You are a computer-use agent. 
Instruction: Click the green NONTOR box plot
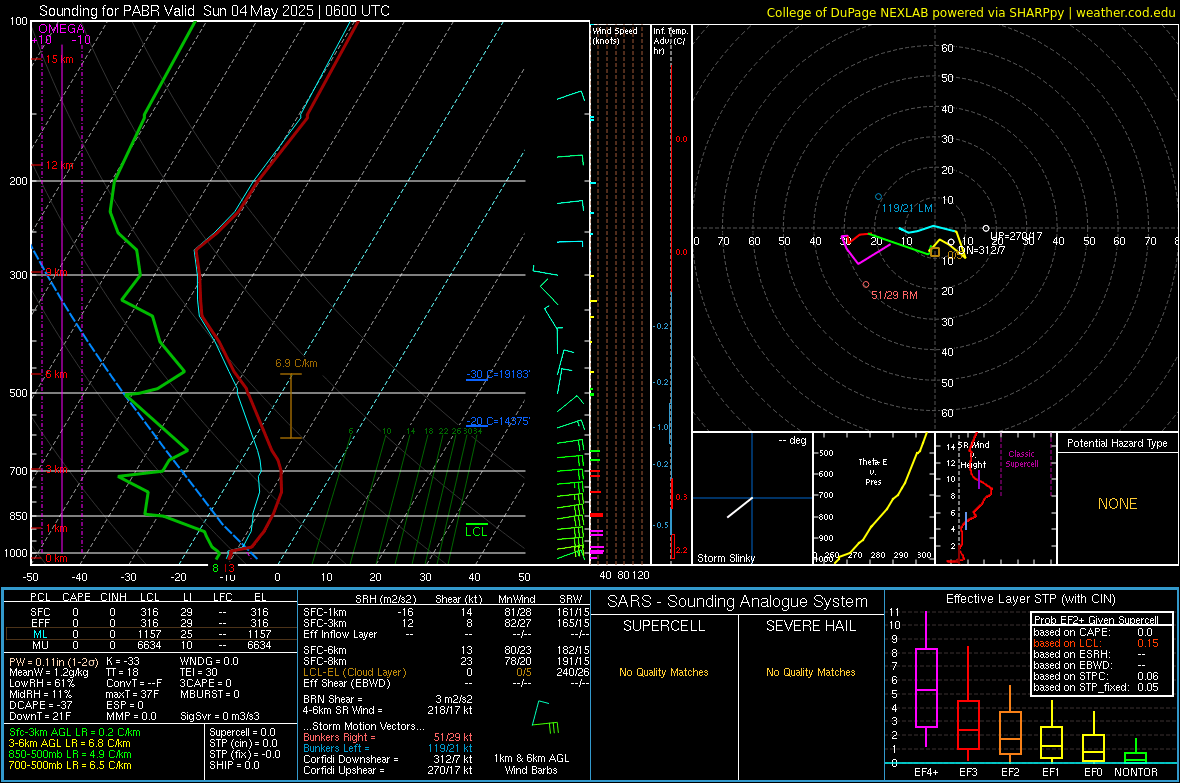(x=1136, y=753)
